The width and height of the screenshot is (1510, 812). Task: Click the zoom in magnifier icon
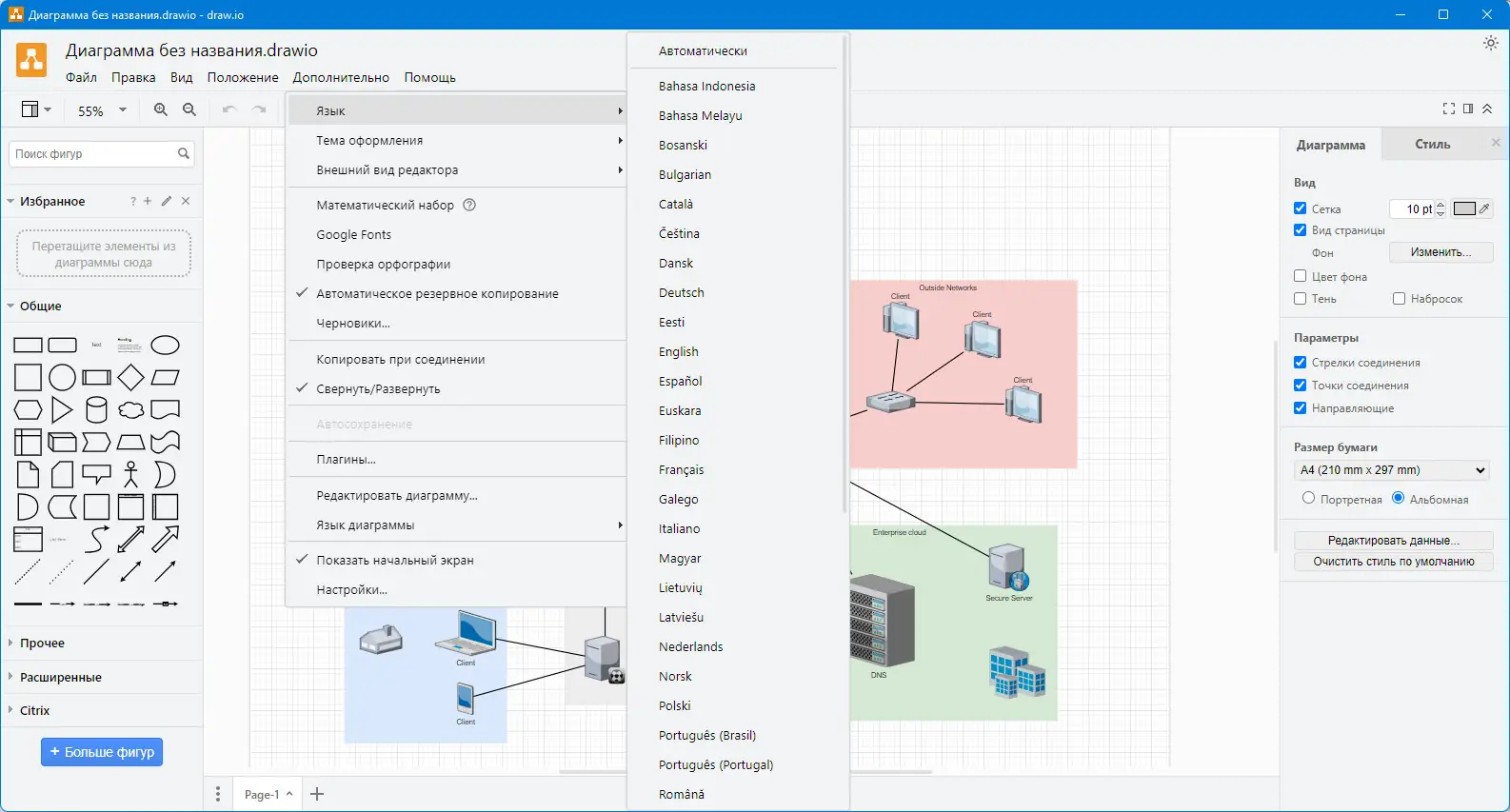(161, 110)
